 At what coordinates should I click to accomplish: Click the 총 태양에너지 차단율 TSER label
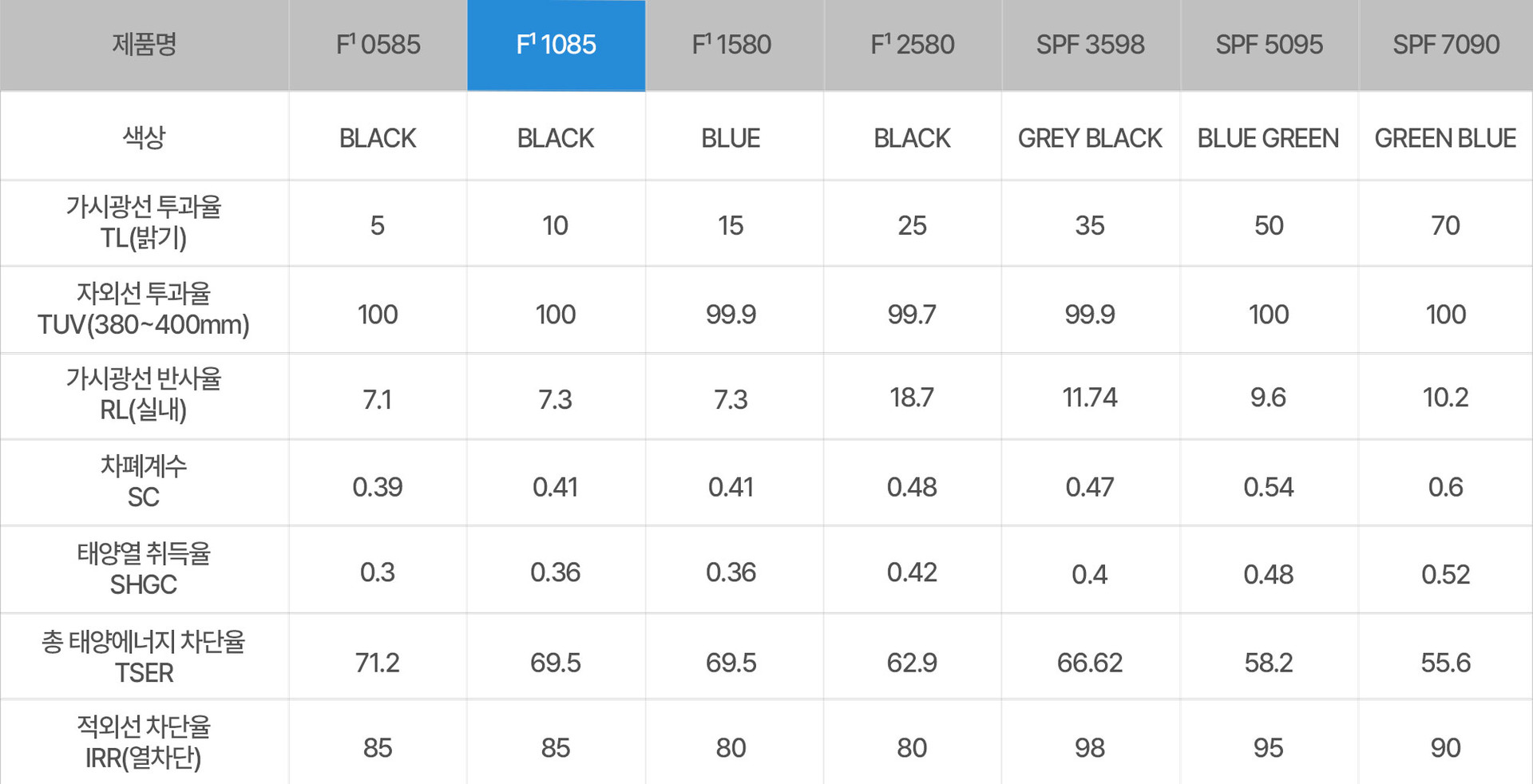click(144, 656)
